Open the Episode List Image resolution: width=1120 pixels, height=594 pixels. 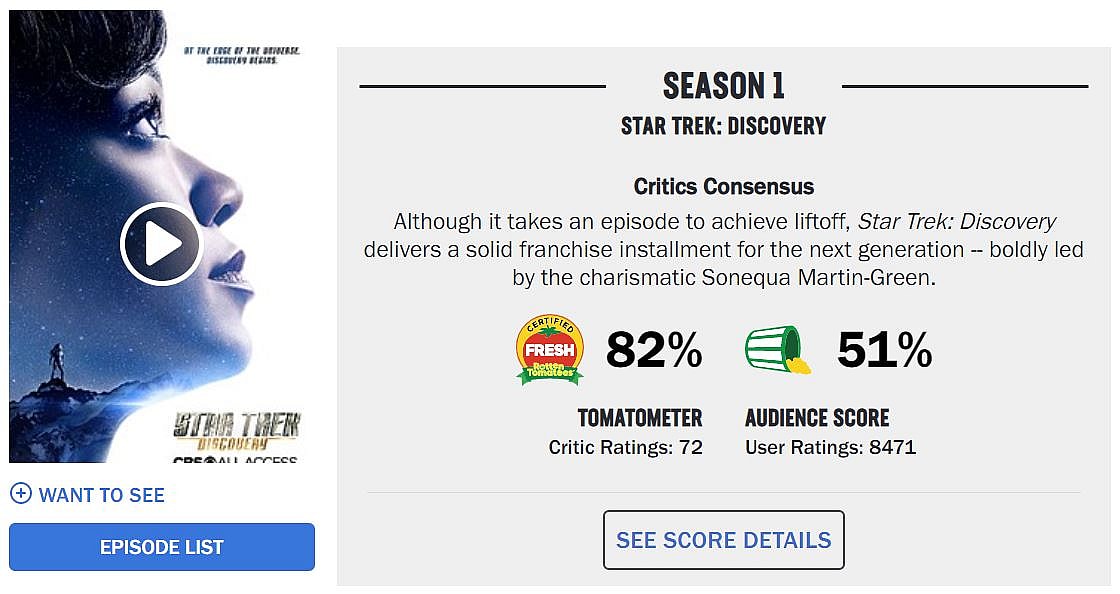coord(162,547)
